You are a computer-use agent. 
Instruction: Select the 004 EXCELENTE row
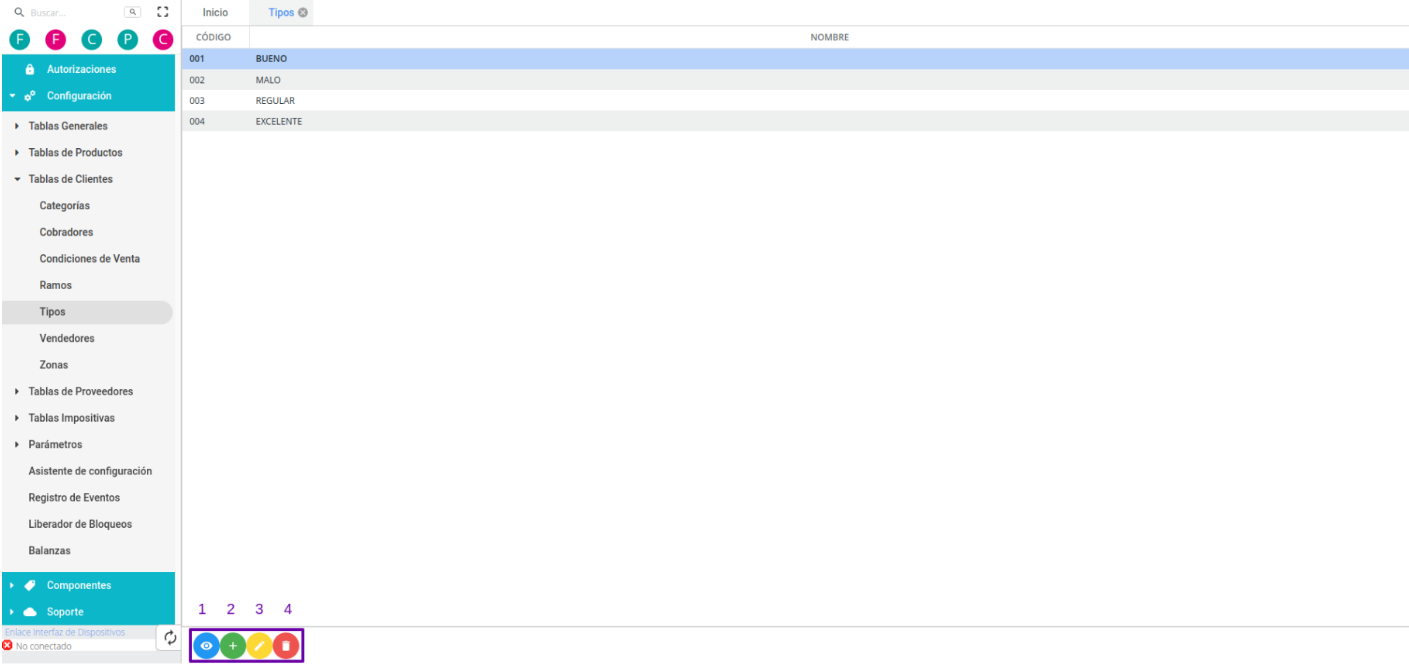(x=795, y=121)
